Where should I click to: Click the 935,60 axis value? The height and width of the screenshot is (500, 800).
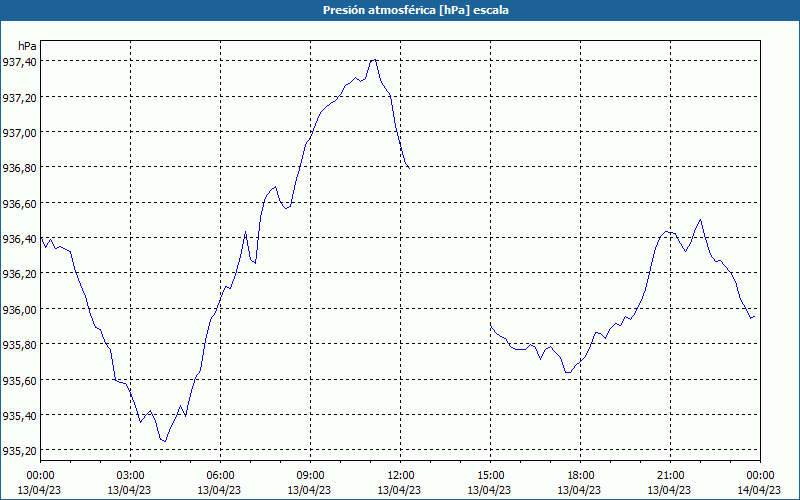tap(19, 380)
